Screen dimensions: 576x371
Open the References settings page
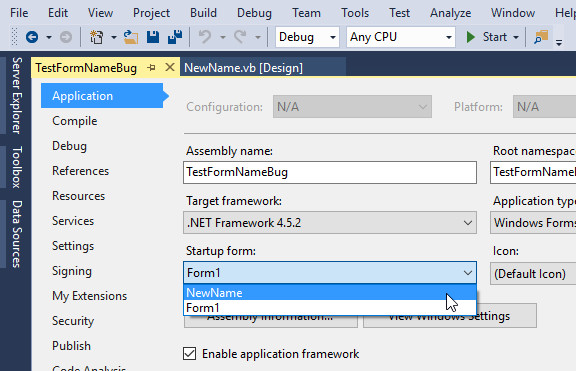(80, 171)
